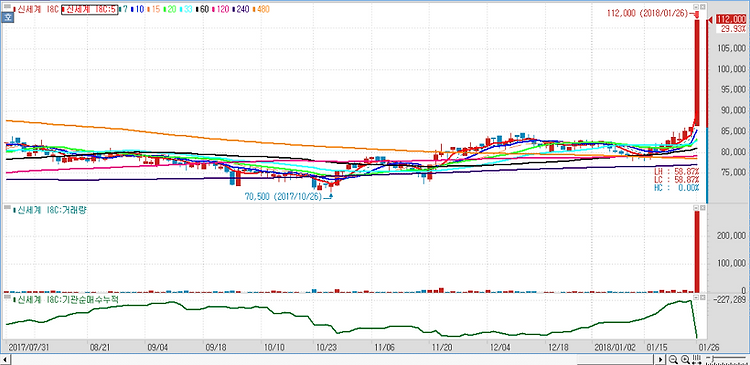Screen dimensions: 750x365
Task: Click the 60-day moving average legend
Action: [x=202, y=9]
